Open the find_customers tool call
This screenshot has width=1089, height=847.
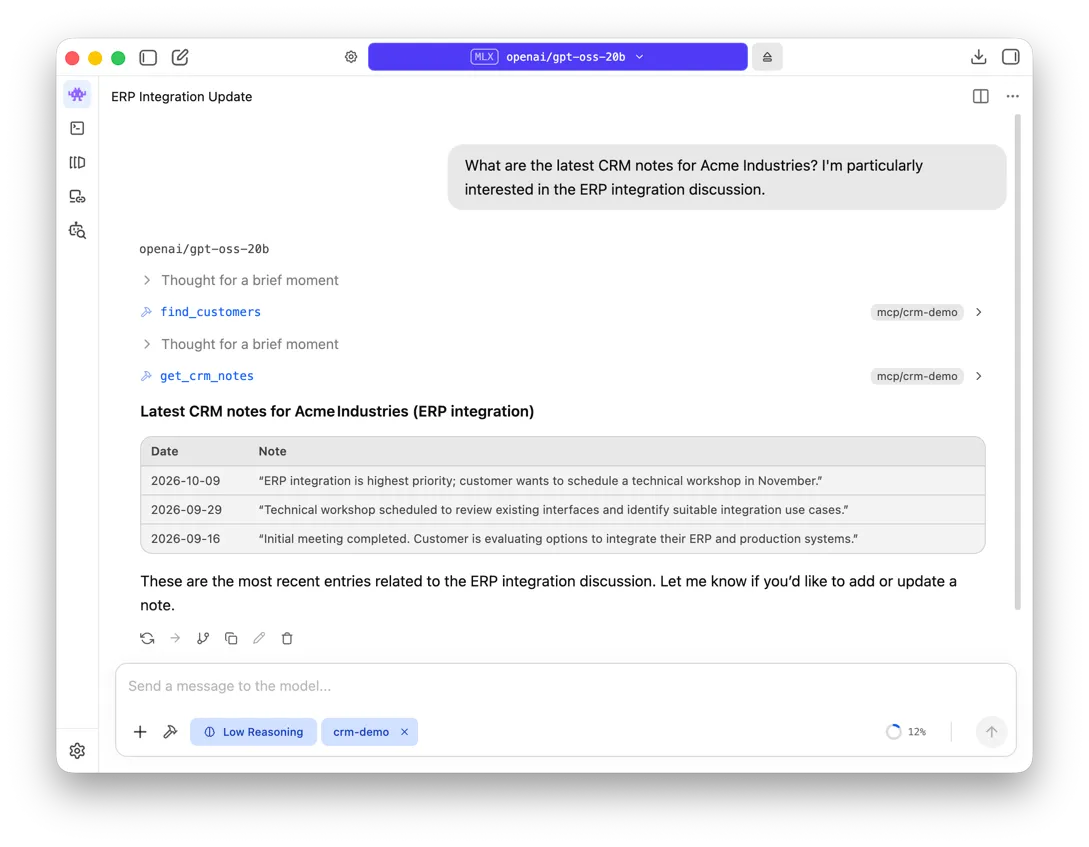tap(210, 312)
